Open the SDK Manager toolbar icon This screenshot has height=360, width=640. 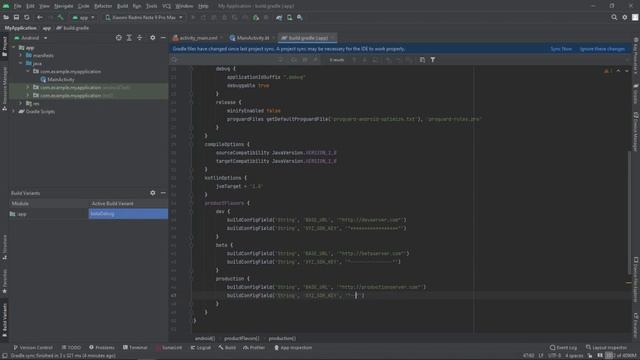300,18
